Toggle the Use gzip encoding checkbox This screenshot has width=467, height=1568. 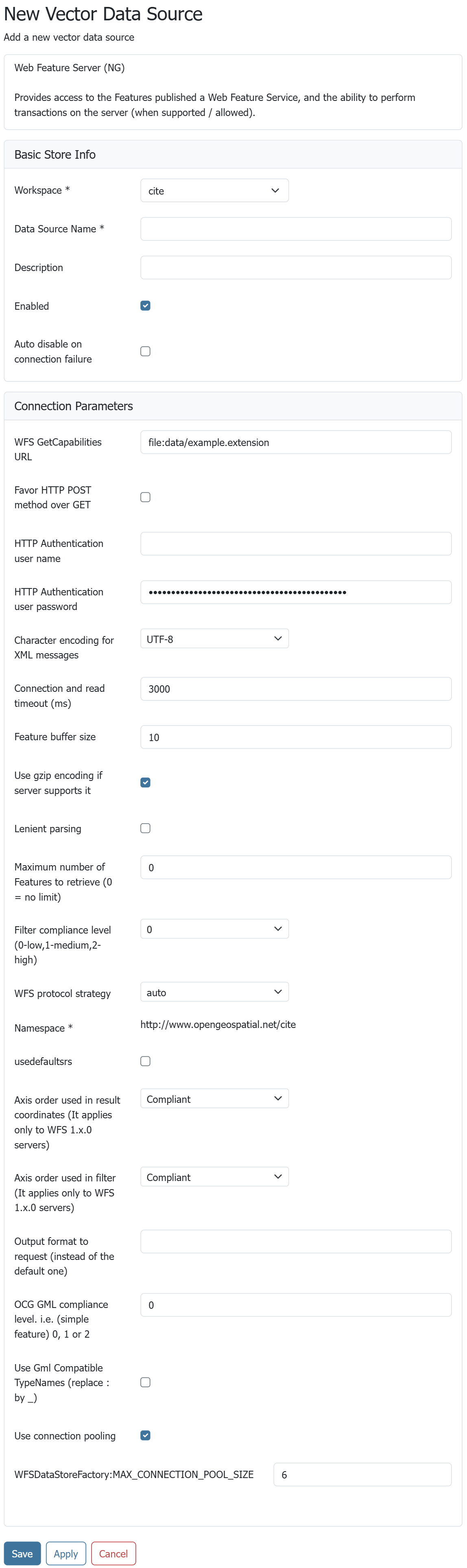pyautogui.click(x=145, y=783)
